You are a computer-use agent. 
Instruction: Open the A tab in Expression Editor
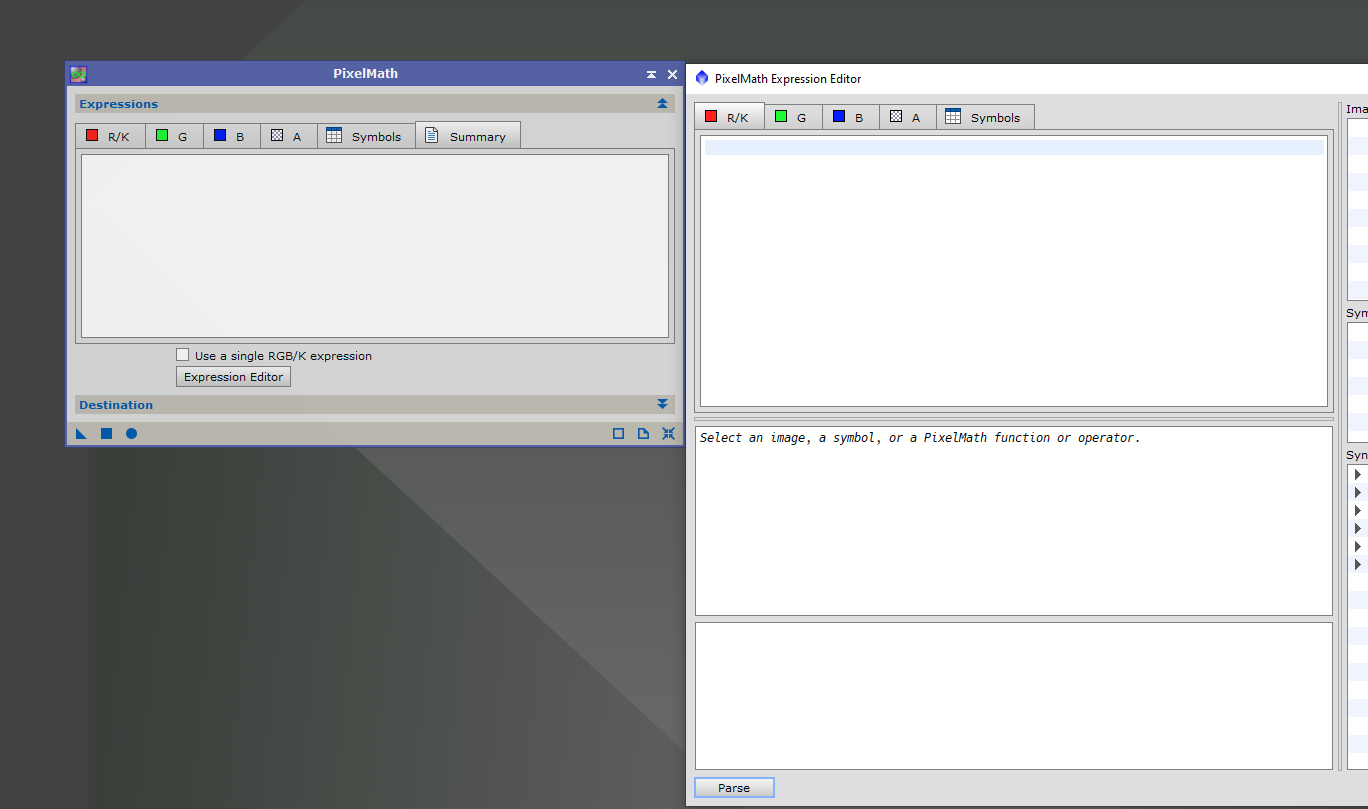tap(908, 117)
